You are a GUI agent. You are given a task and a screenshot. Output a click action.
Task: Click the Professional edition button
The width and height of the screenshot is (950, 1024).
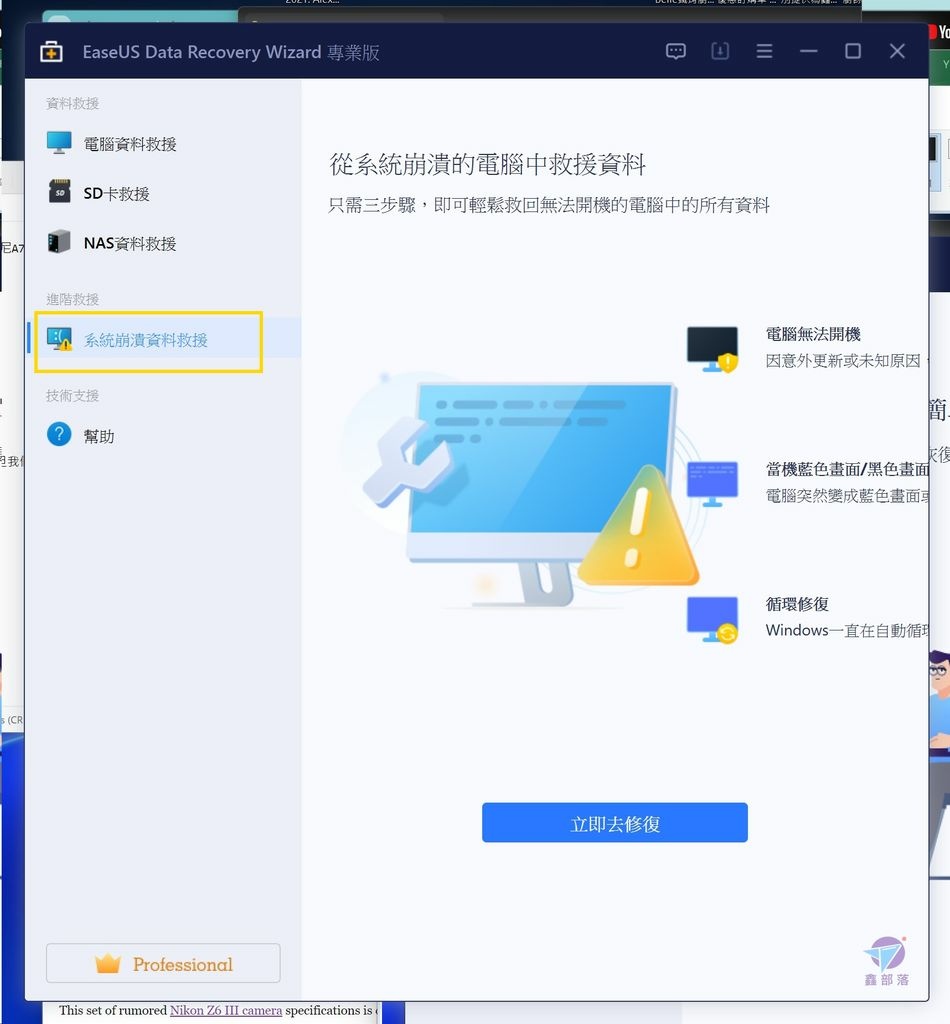point(163,963)
